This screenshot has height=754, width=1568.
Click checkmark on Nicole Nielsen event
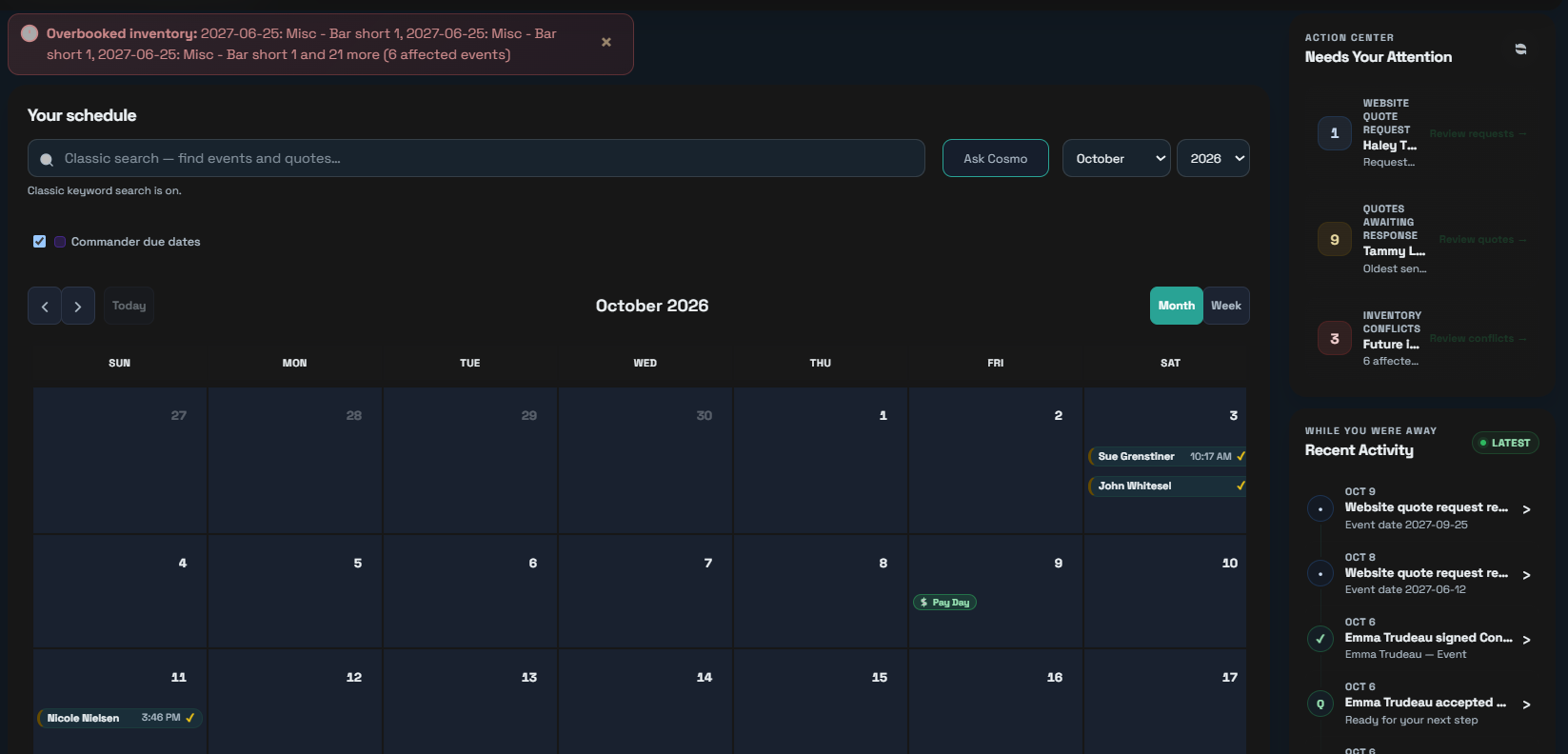190,718
